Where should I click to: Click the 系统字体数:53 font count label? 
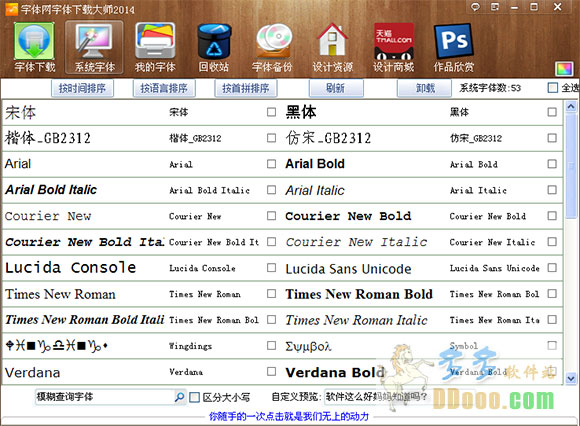click(490, 88)
